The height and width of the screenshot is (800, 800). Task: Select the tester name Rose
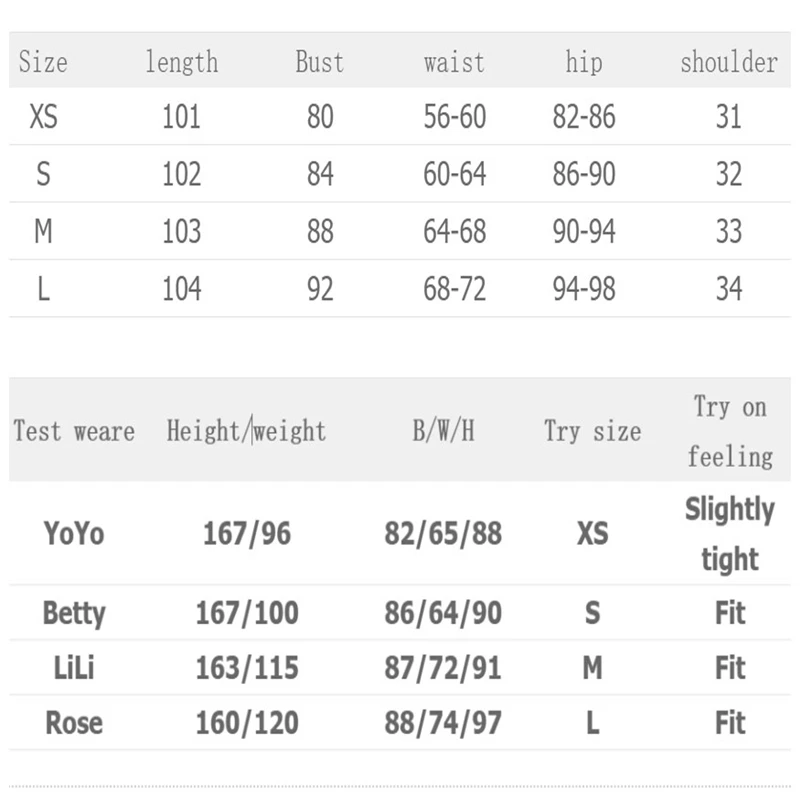pyautogui.click(x=74, y=722)
